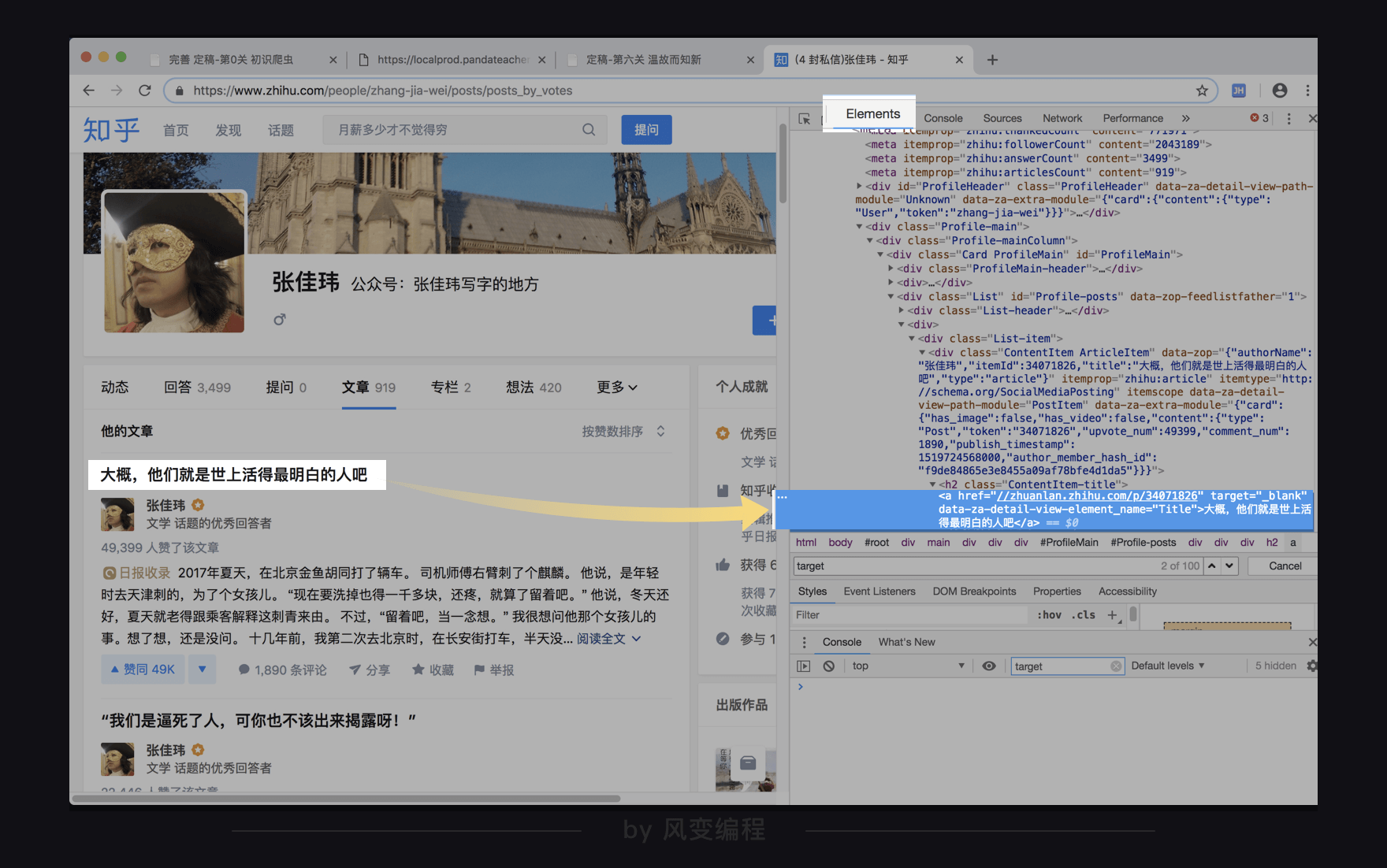Expand the ProfileMain-header div node
This screenshot has width=1387, height=868.
891,269
